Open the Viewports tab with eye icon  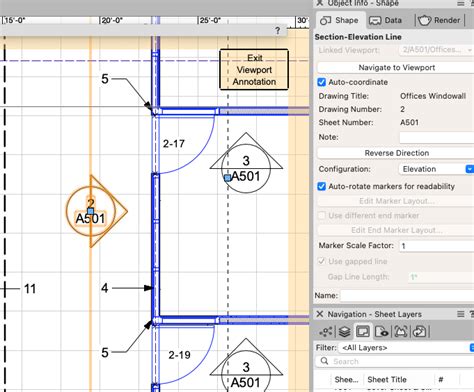[382, 332]
